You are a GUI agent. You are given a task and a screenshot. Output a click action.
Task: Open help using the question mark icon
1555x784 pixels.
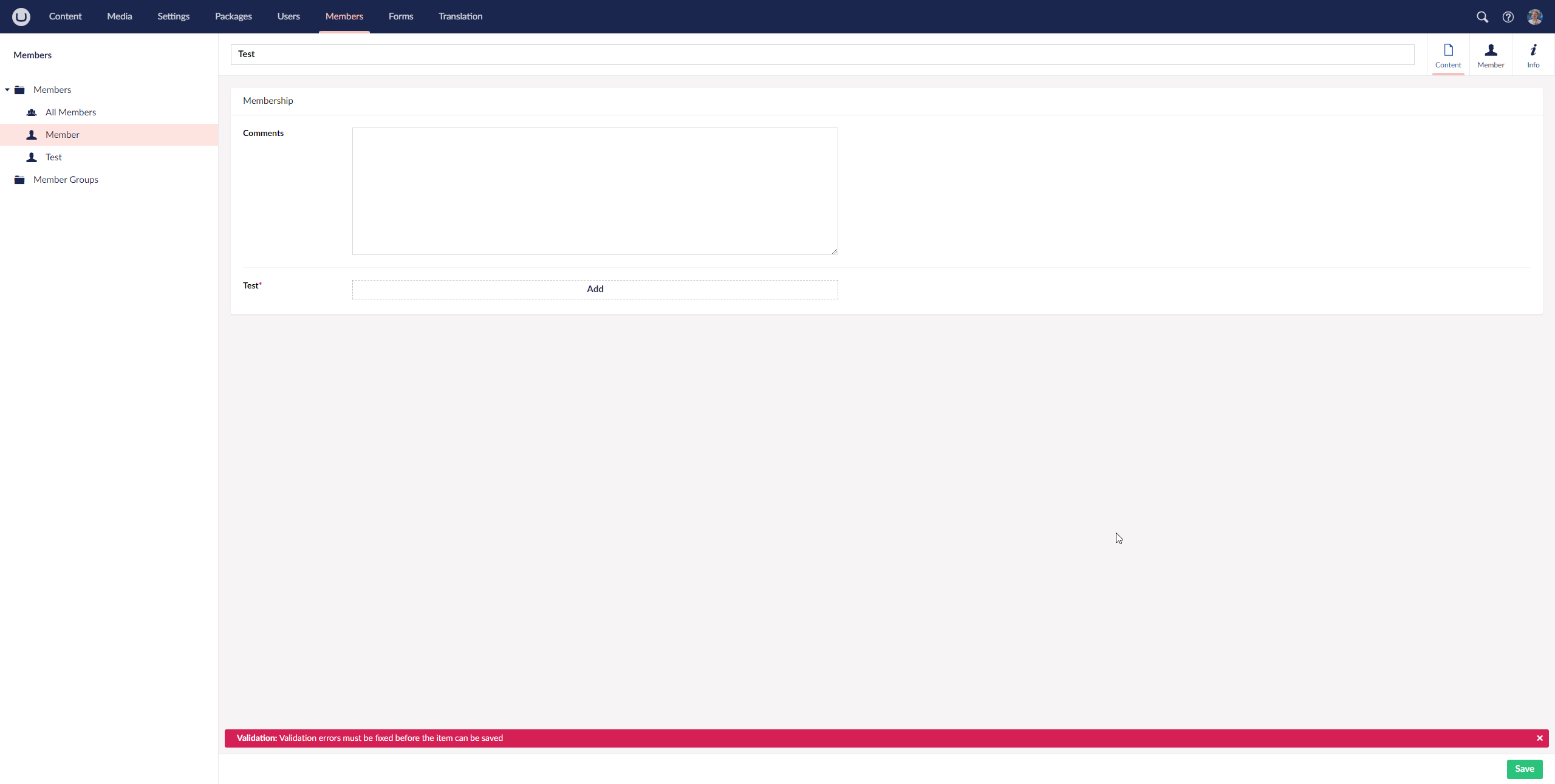point(1508,16)
